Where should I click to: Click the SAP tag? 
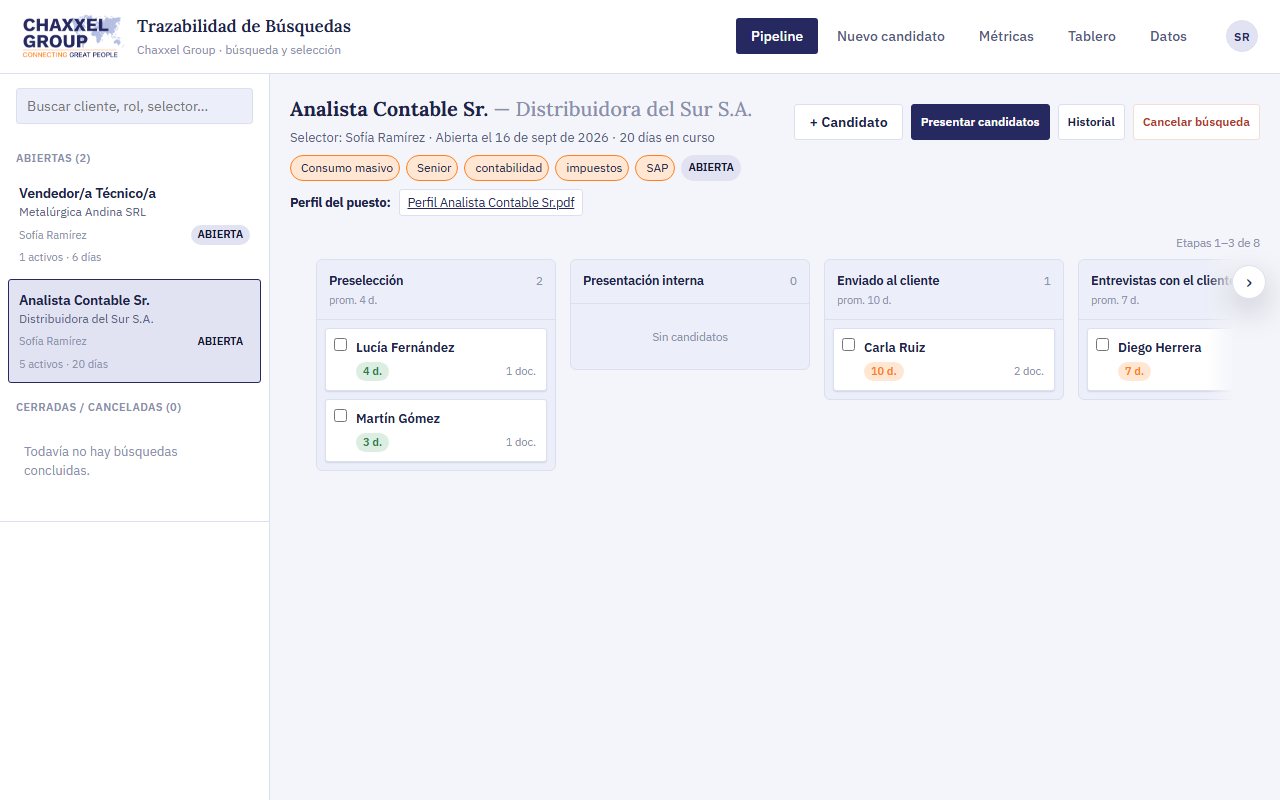point(657,168)
